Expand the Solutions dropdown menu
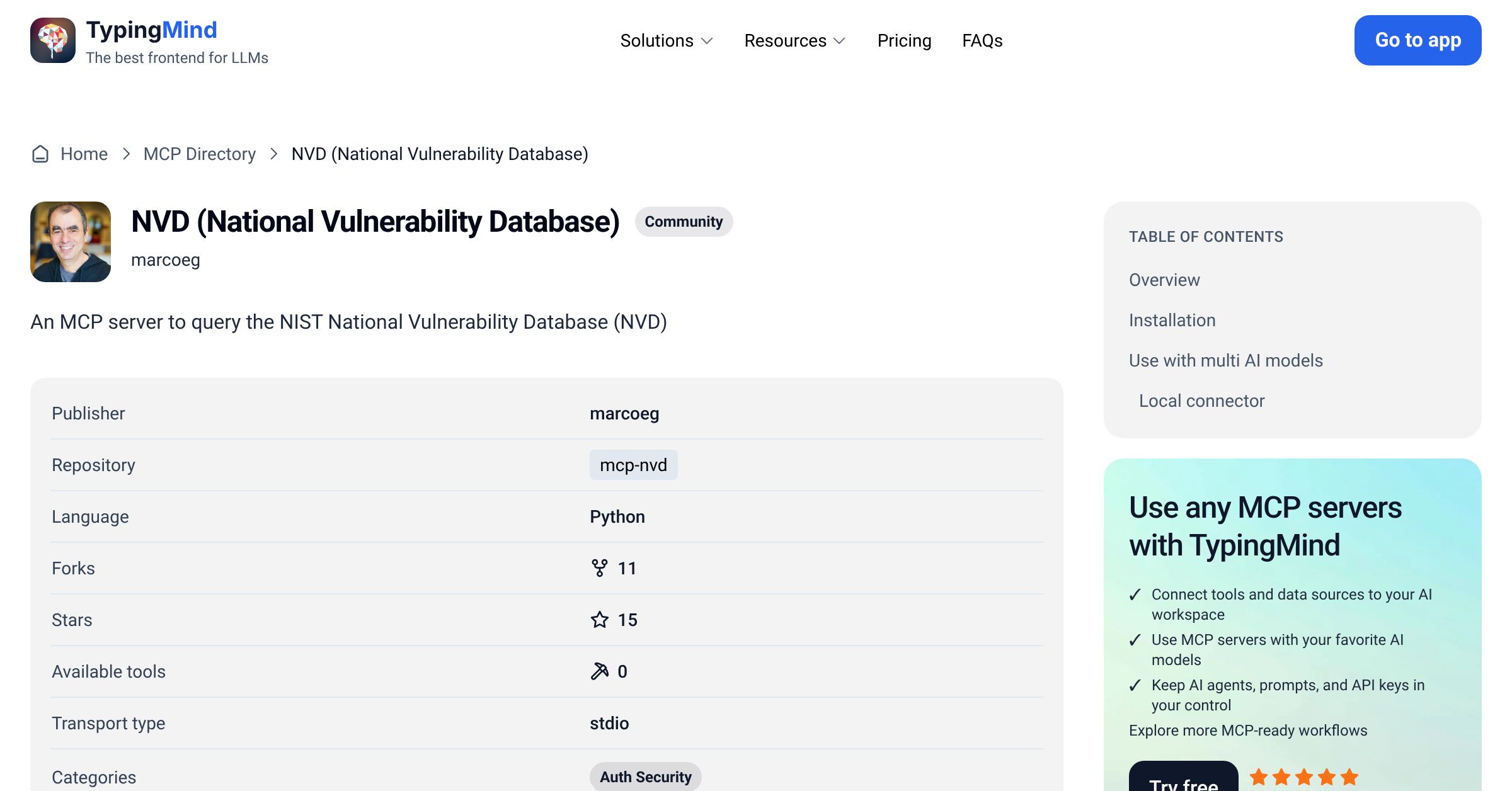The image size is (1512, 791). coord(667,40)
